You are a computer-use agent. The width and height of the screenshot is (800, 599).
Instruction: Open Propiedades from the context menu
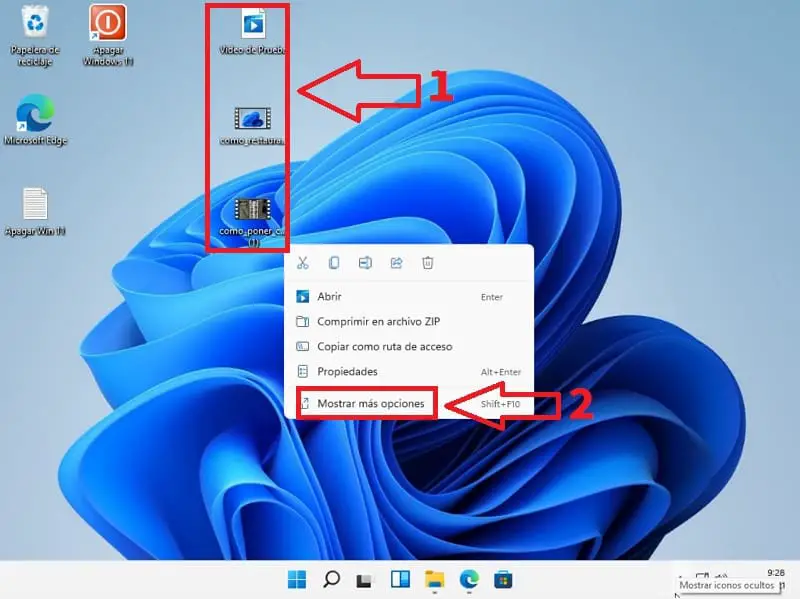coord(409,371)
